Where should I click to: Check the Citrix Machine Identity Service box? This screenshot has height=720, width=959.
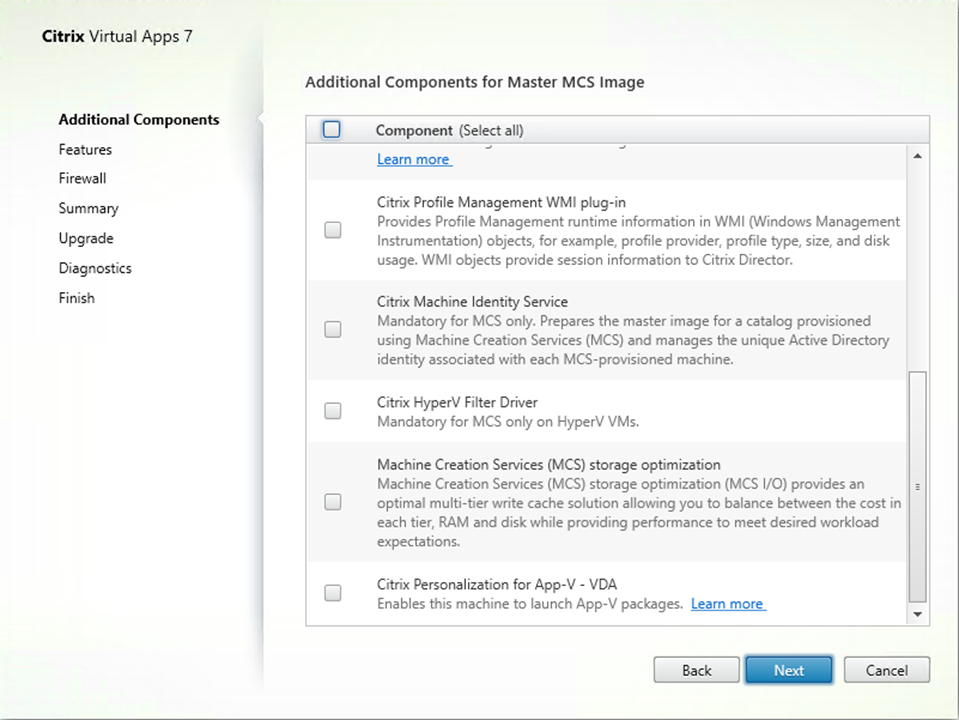tap(333, 330)
